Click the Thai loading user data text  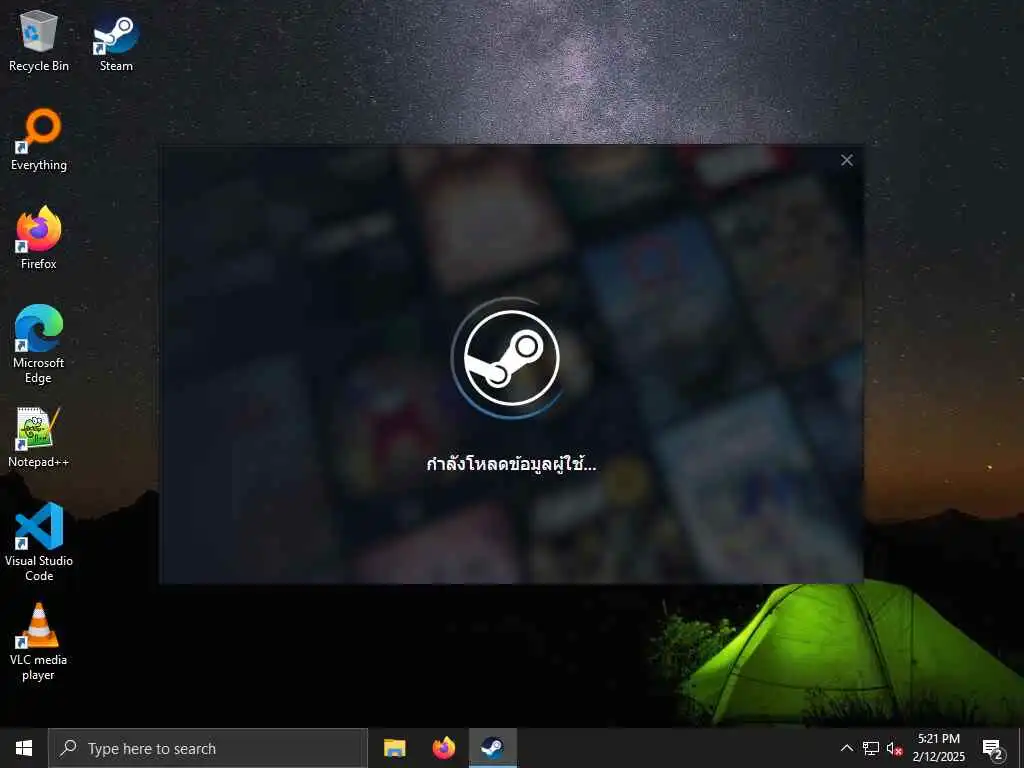(x=511, y=464)
